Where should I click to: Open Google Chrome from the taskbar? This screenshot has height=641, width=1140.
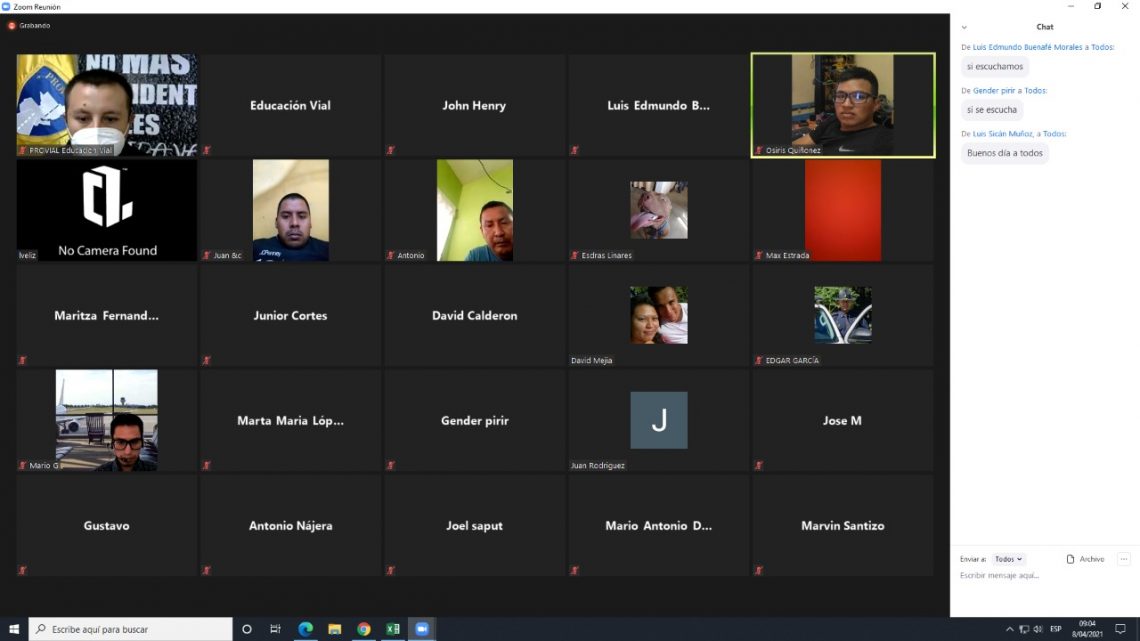pyautogui.click(x=364, y=629)
